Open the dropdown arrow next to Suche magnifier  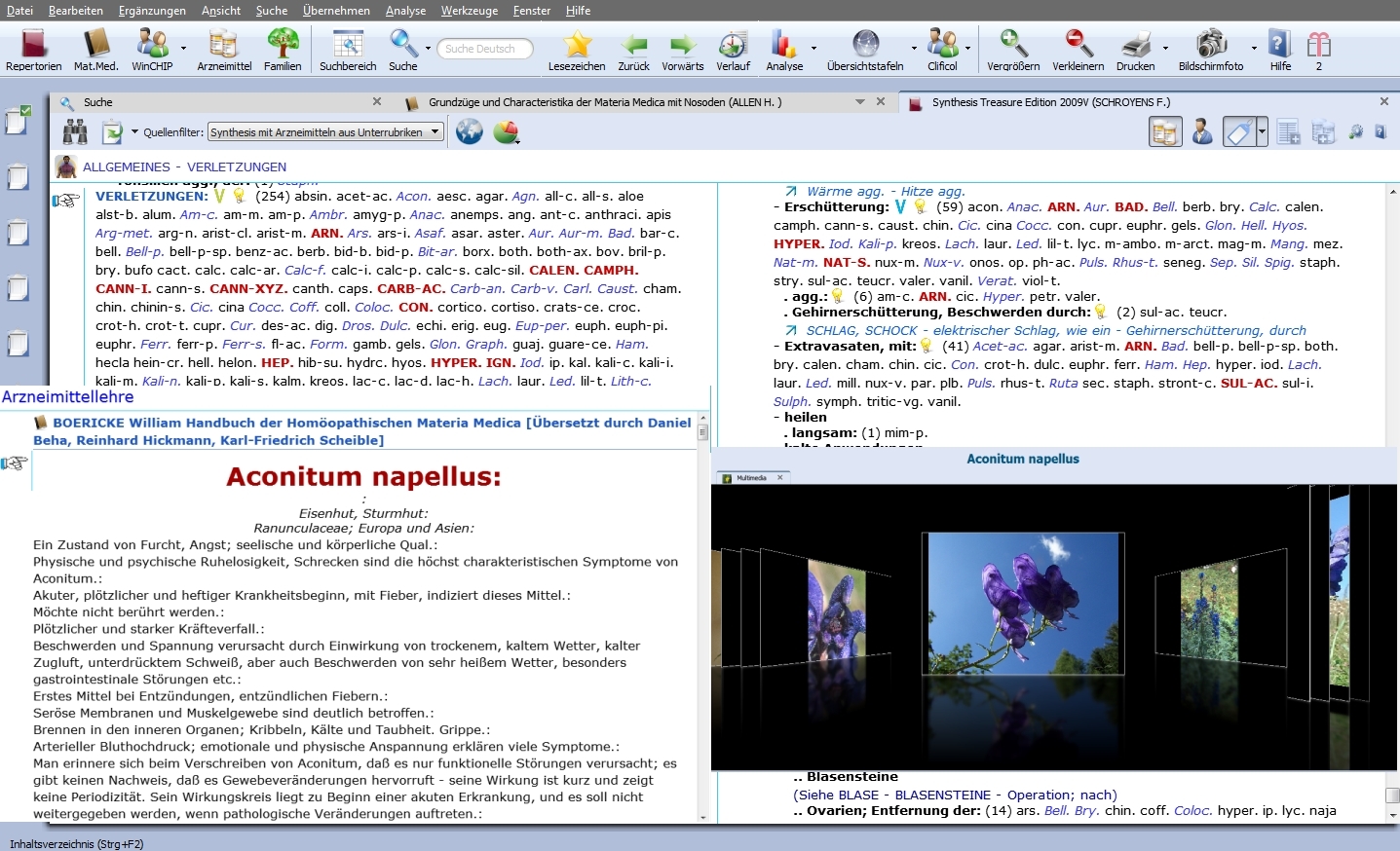pos(428,48)
